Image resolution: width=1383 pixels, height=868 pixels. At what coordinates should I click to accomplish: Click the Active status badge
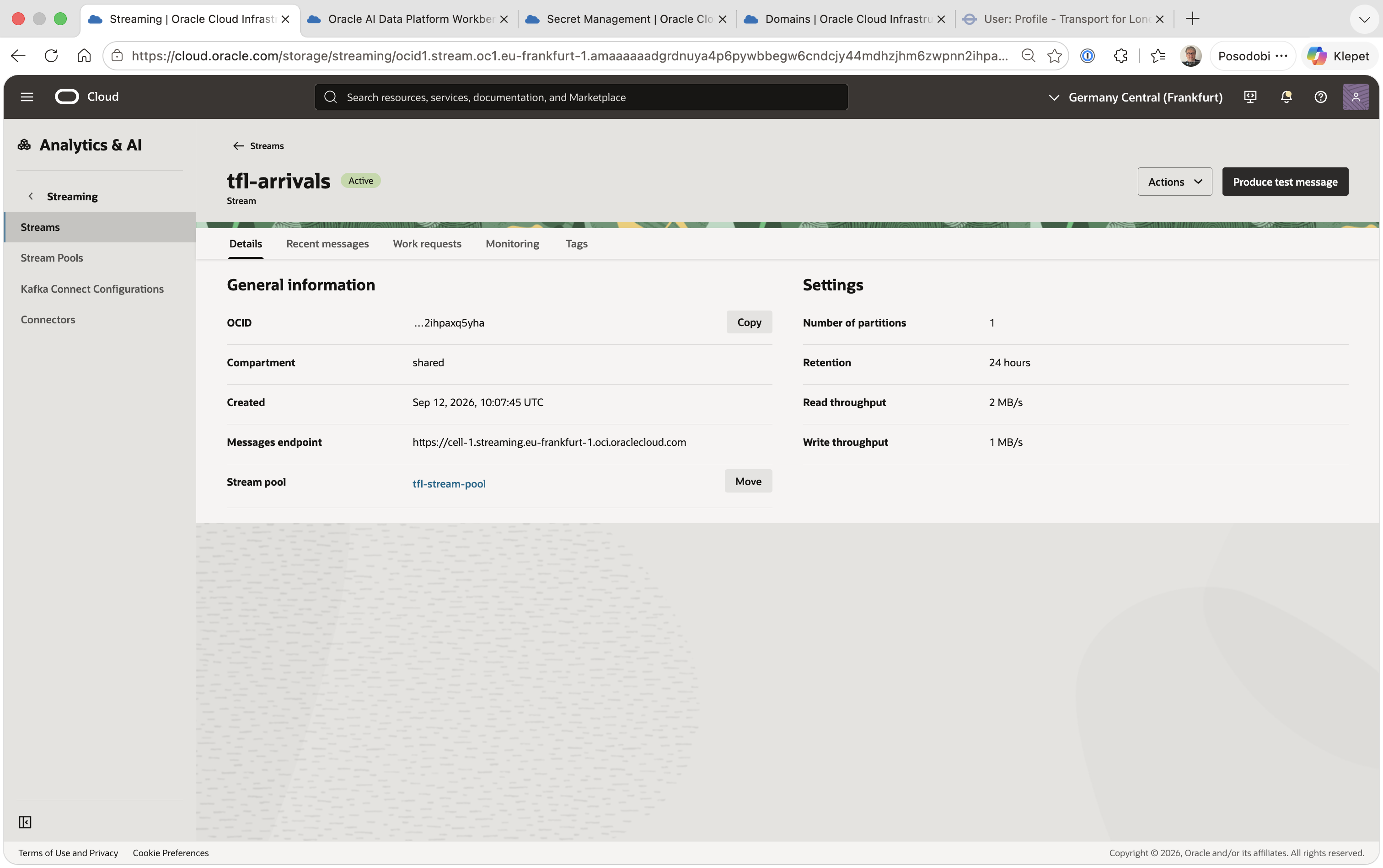360,181
